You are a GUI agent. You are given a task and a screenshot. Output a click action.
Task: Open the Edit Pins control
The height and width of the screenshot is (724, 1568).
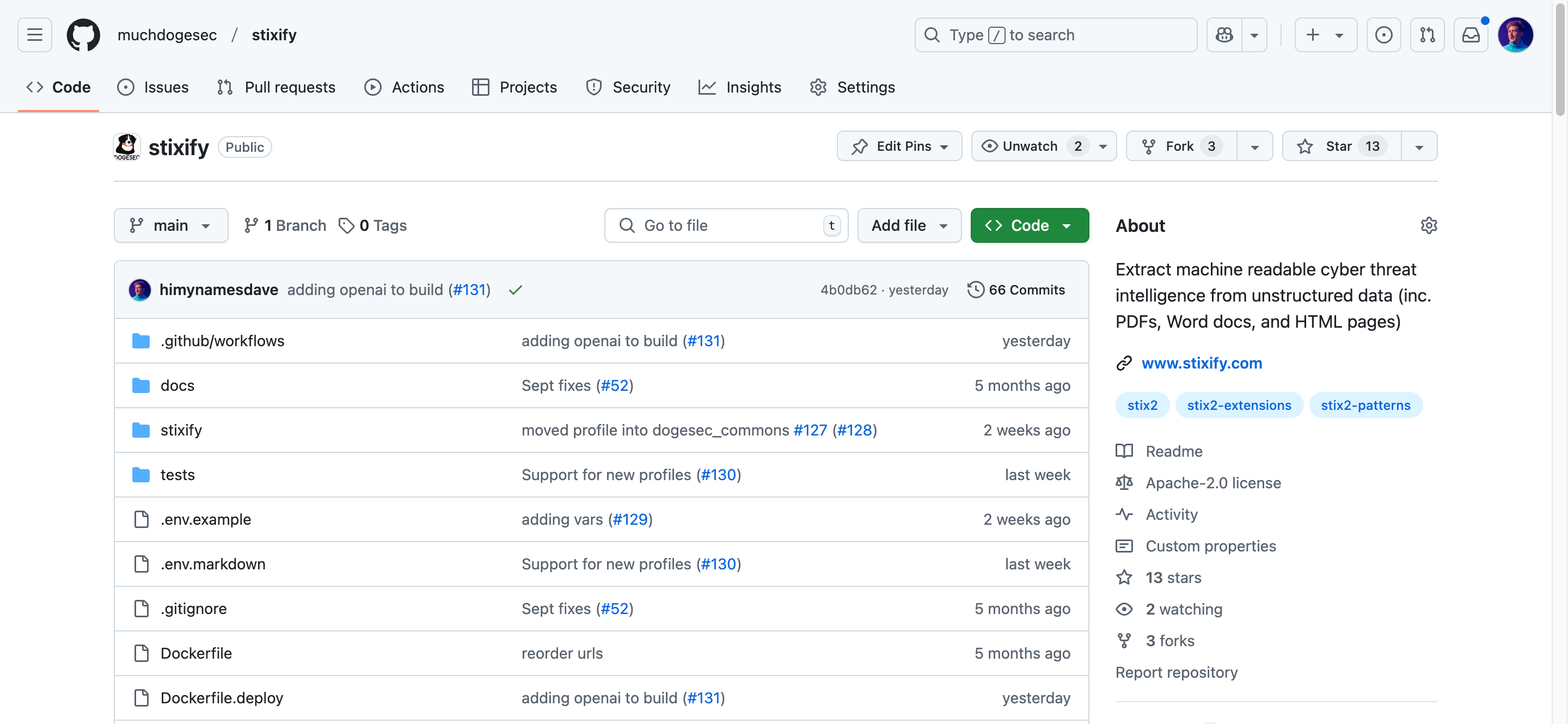(x=899, y=146)
